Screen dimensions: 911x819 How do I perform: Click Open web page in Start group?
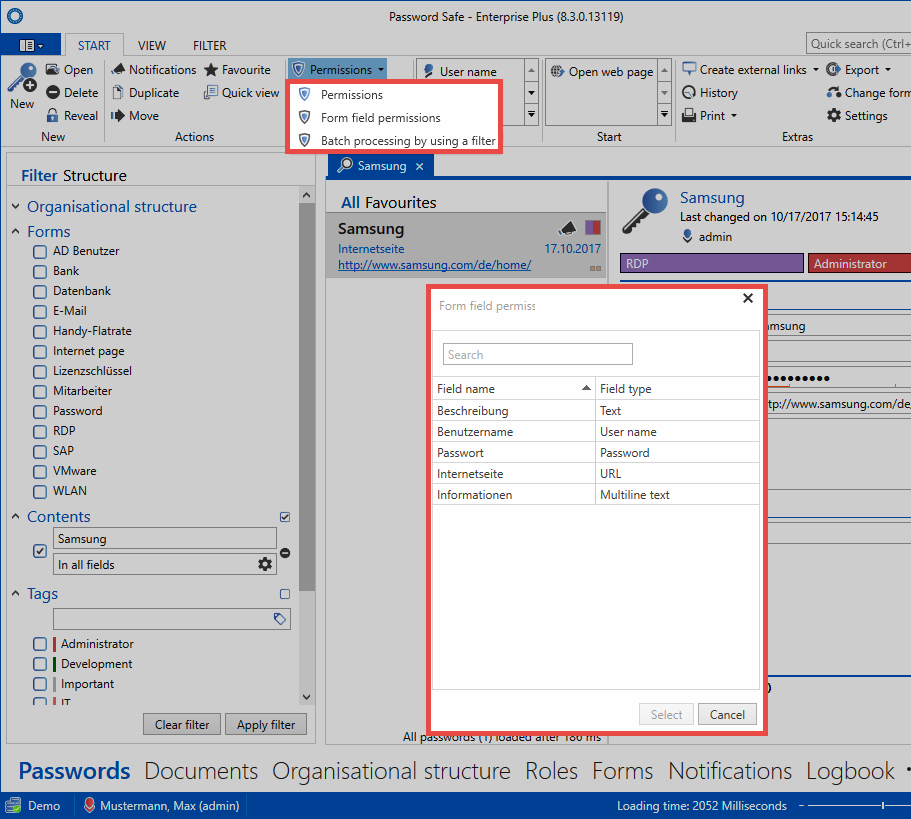602,71
